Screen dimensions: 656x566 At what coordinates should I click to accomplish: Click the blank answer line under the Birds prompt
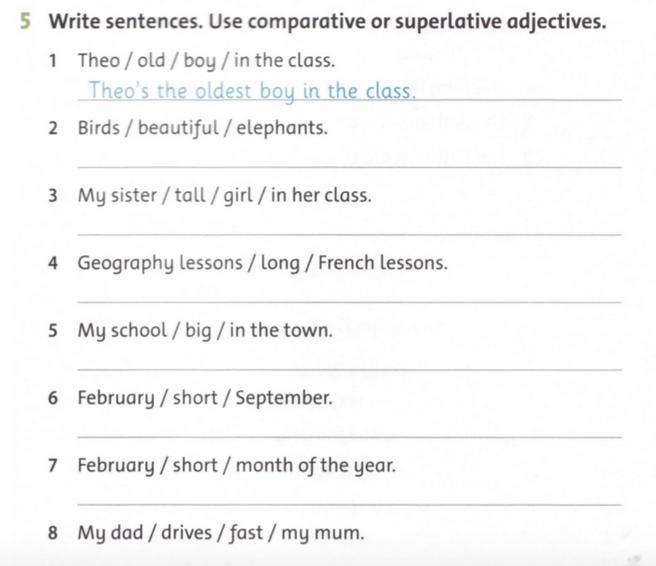(x=348, y=164)
